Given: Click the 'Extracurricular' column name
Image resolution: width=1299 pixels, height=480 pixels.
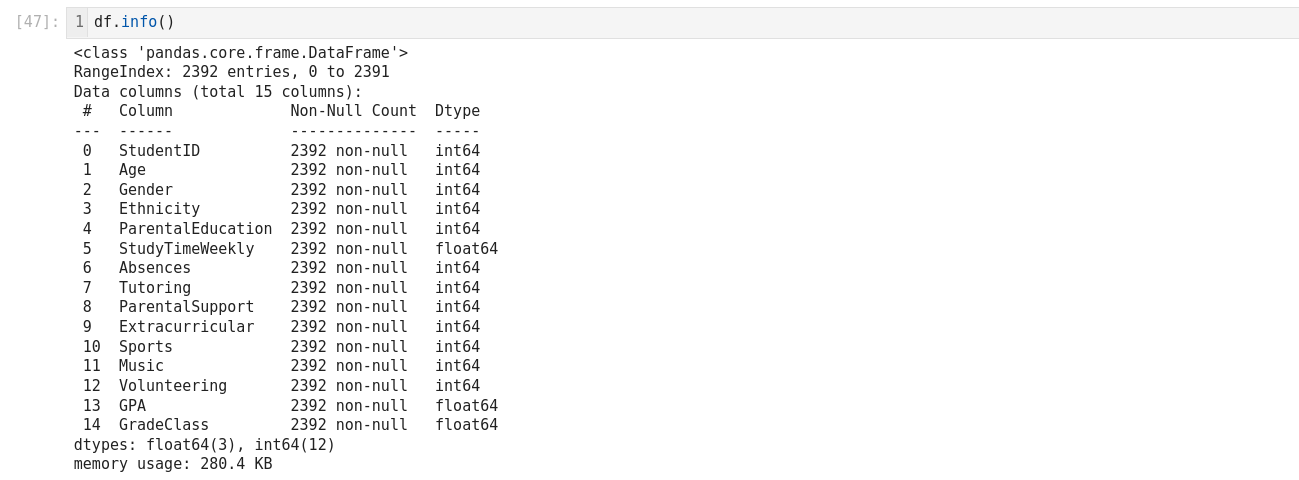Looking at the screenshot, I should 186,327.
